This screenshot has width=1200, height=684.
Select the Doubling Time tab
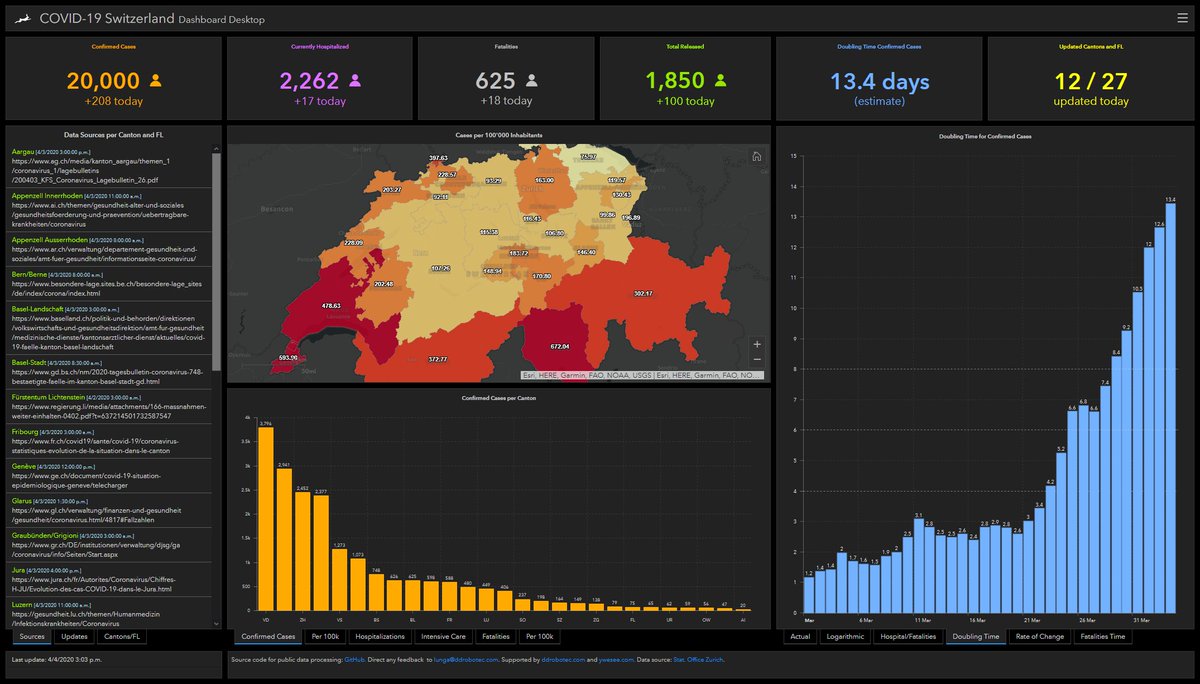[976, 636]
